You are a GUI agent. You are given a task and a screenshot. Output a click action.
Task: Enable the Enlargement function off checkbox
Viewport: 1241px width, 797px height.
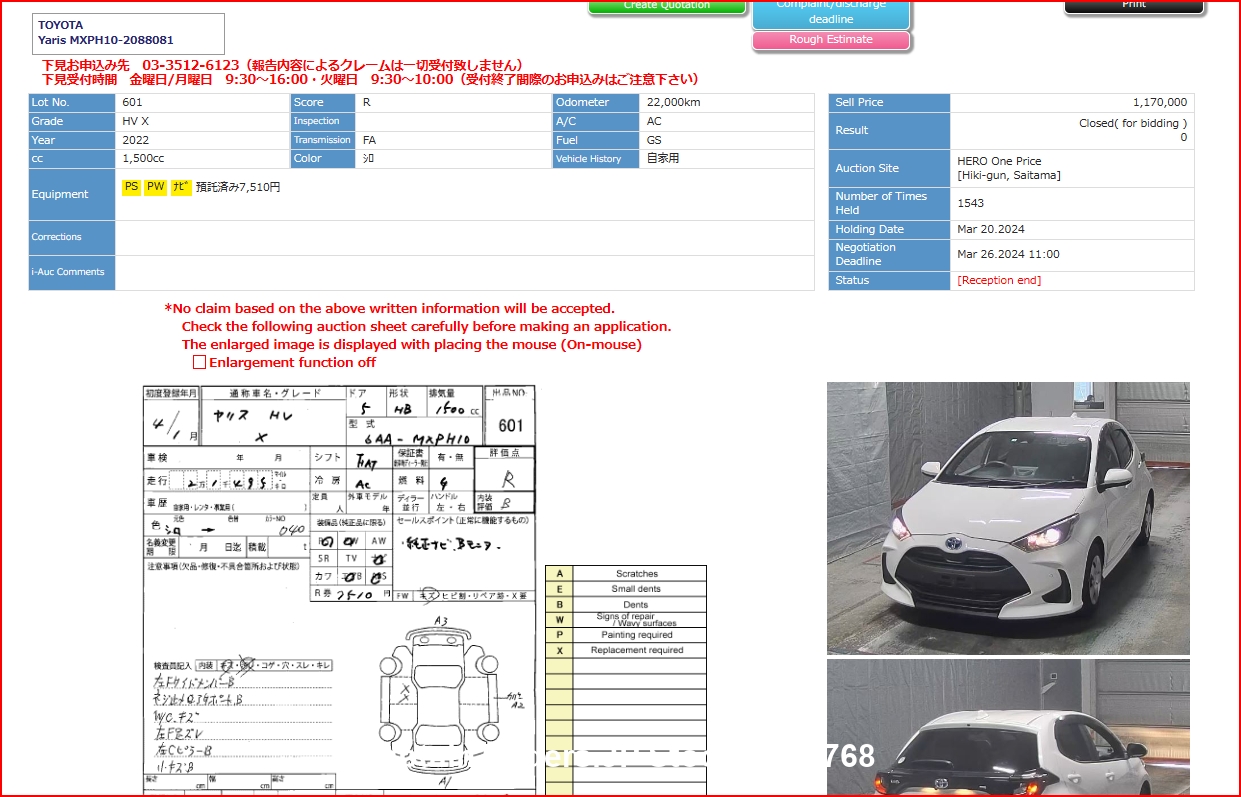(199, 363)
